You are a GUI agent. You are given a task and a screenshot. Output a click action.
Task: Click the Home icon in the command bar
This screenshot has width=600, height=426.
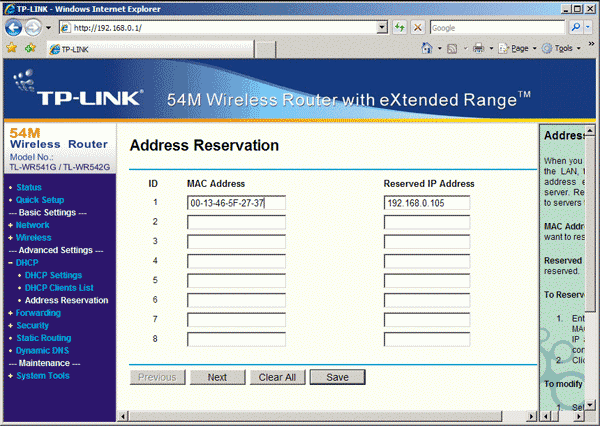point(427,48)
